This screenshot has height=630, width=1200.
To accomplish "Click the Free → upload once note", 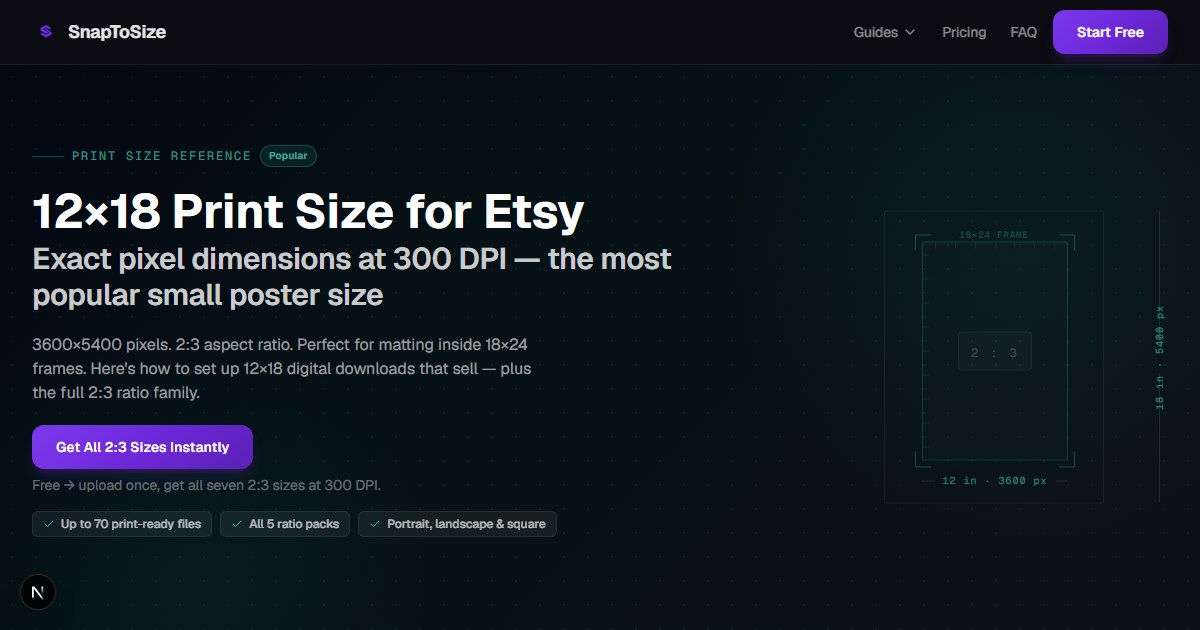I will (x=206, y=486).
